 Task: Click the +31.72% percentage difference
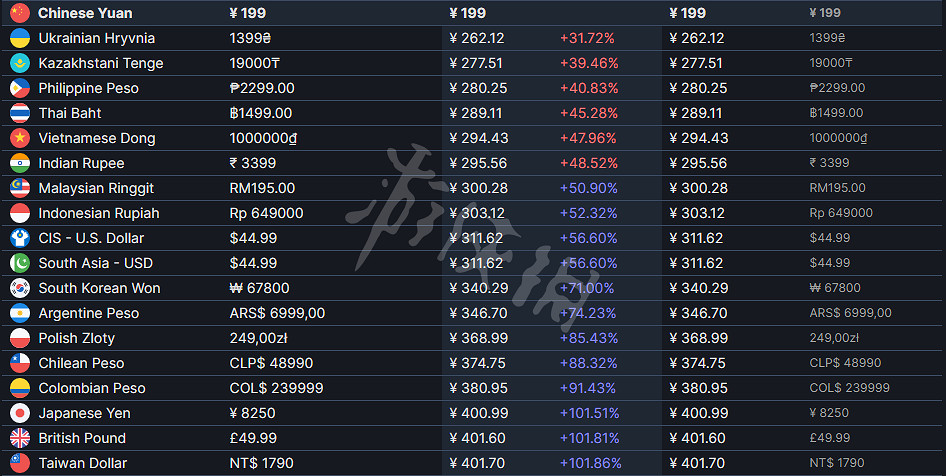point(587,38)
